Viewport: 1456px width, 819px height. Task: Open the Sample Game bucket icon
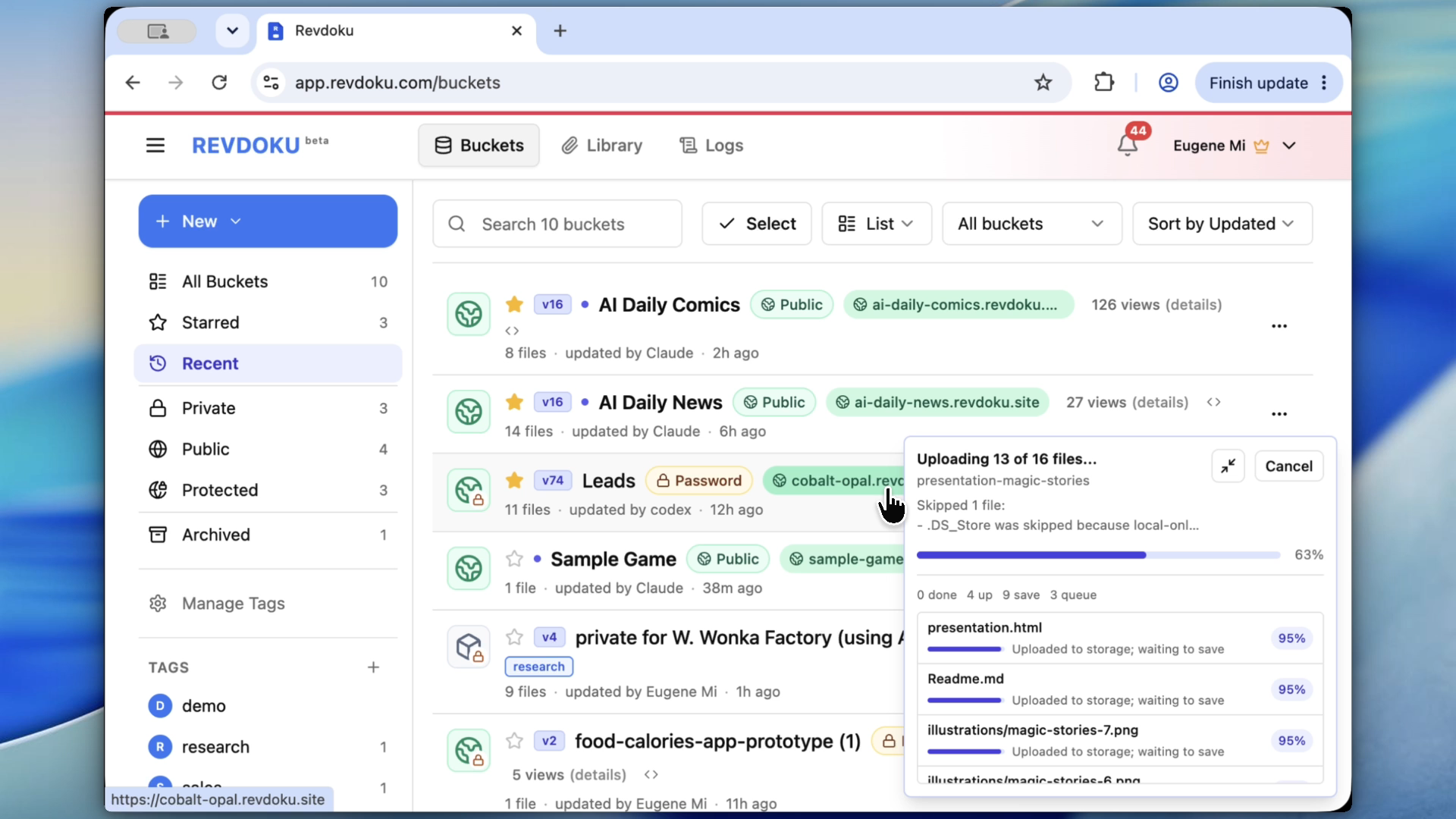(469, 568)
